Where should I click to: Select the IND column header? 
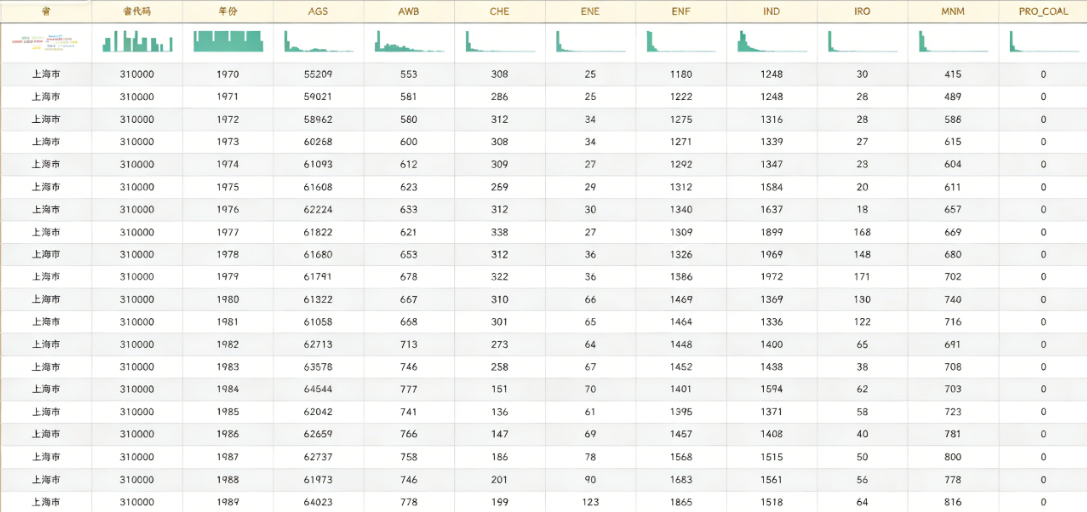pos(772,11)
